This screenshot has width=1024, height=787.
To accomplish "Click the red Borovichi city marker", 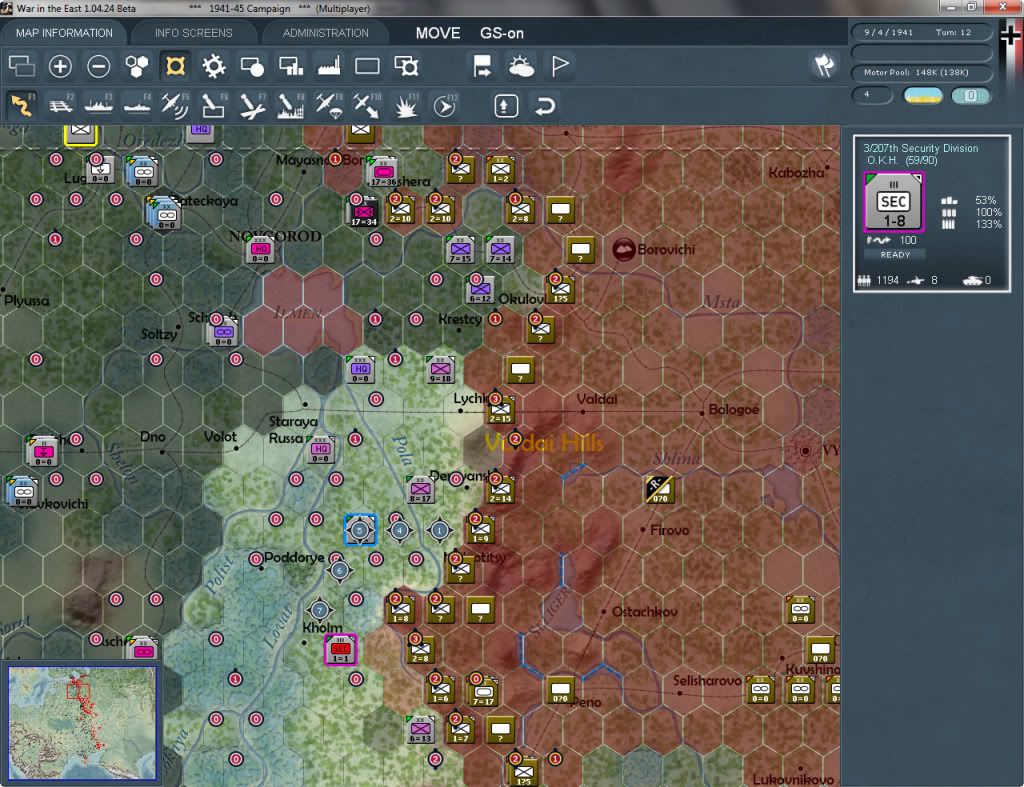I will [x=624, y=249].
